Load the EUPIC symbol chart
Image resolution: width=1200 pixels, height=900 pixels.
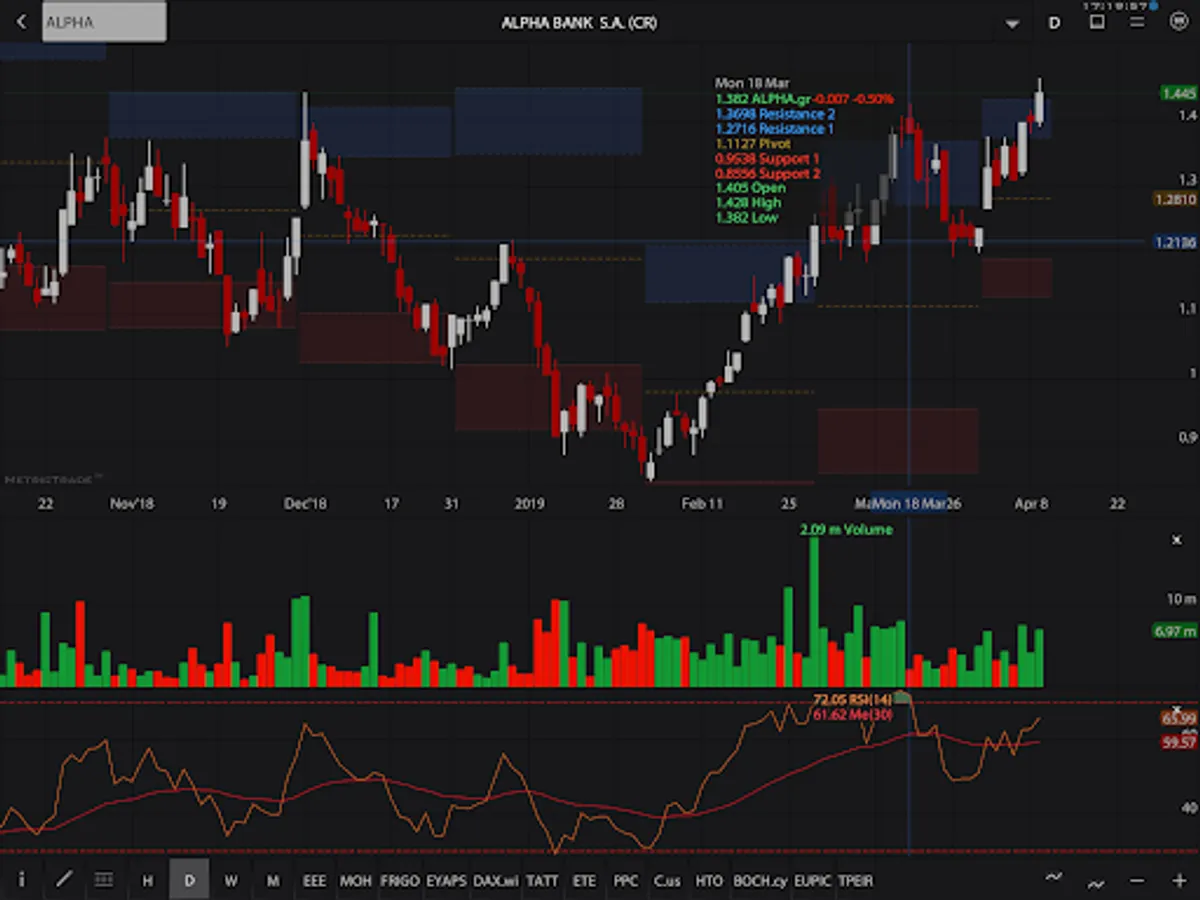(812, 881)
